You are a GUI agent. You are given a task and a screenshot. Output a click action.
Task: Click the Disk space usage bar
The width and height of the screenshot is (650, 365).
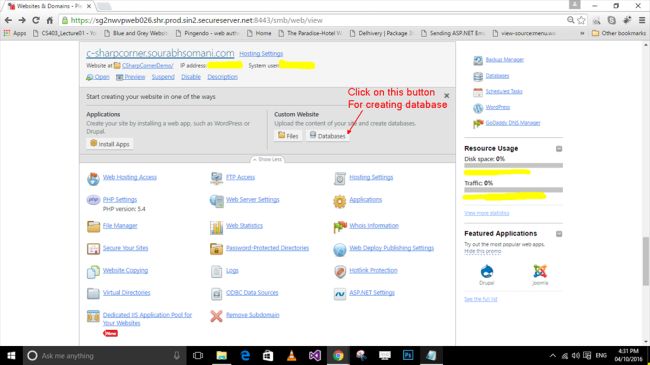tap(513, 165)
